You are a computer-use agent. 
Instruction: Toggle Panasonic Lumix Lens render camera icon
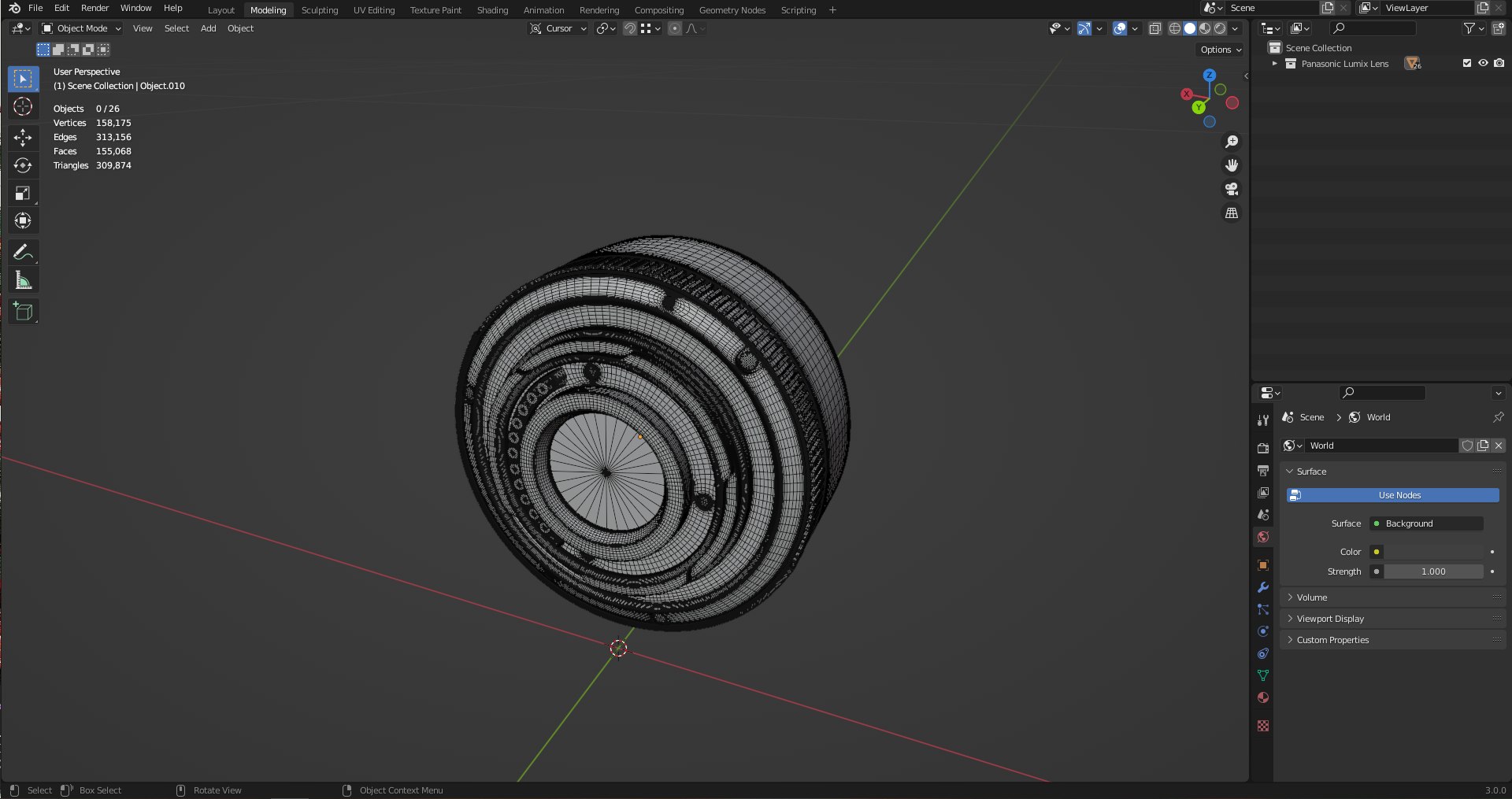point(1499,63)
